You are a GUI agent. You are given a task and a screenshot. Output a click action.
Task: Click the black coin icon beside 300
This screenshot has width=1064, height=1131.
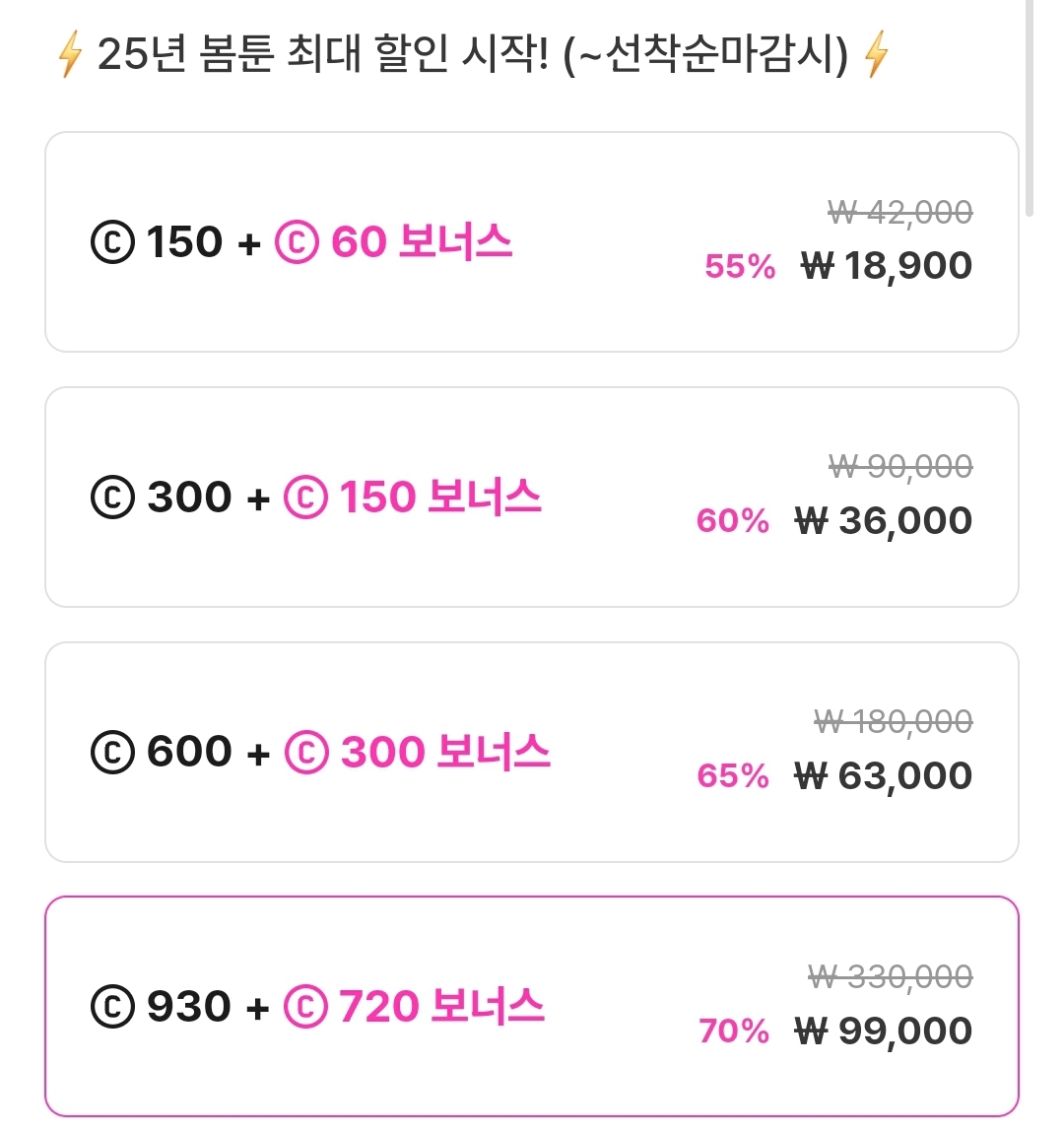pyautogui.click(x=112, y=498)
